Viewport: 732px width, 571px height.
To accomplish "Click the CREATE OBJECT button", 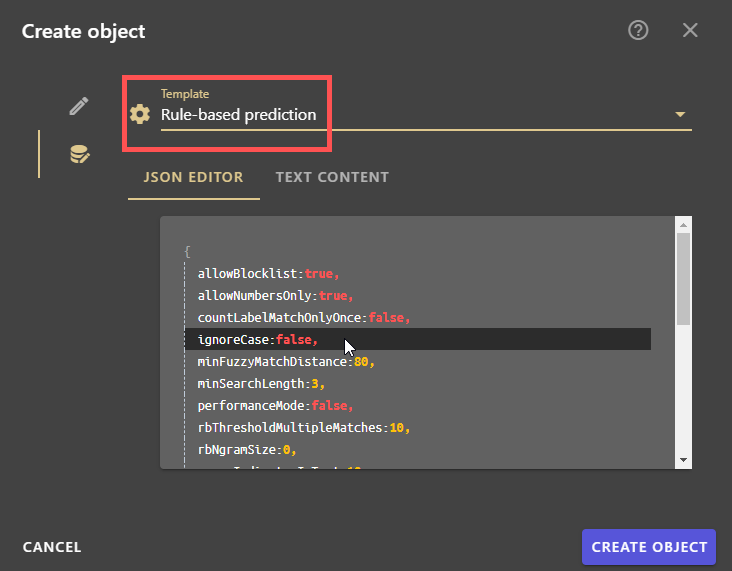I will click(x=648, y=547).
